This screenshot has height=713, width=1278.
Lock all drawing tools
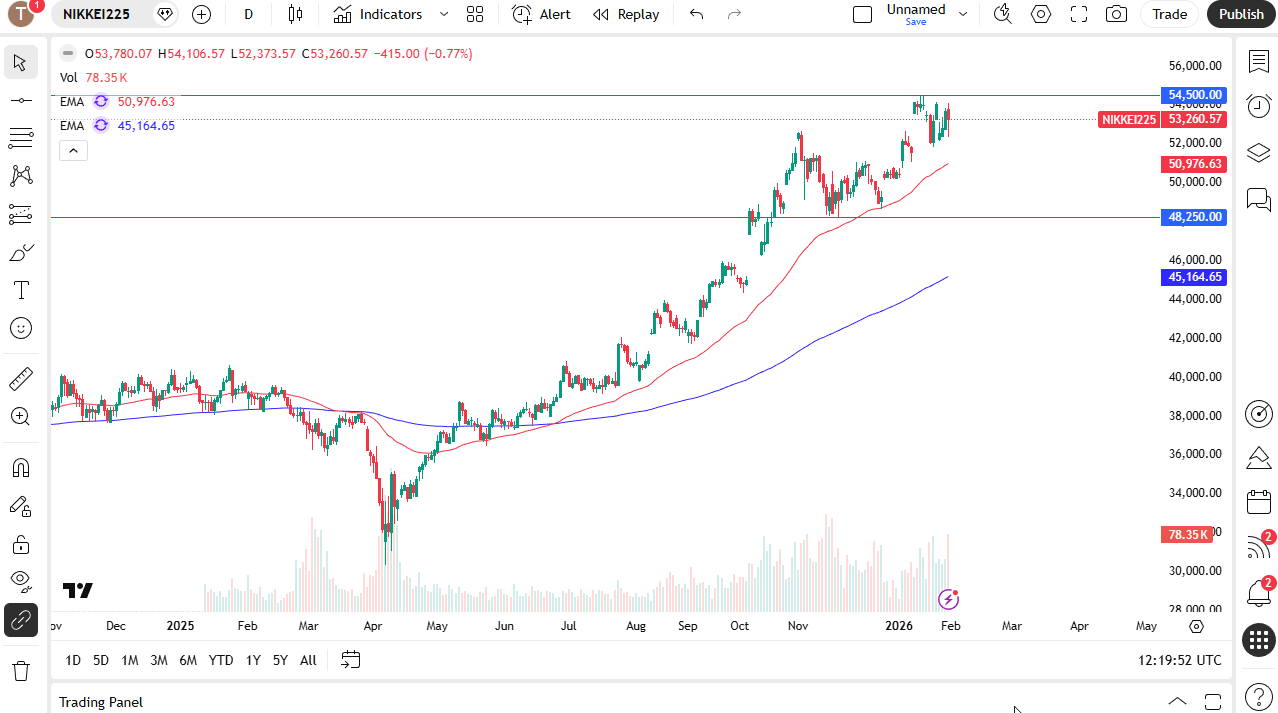point(20,544)
